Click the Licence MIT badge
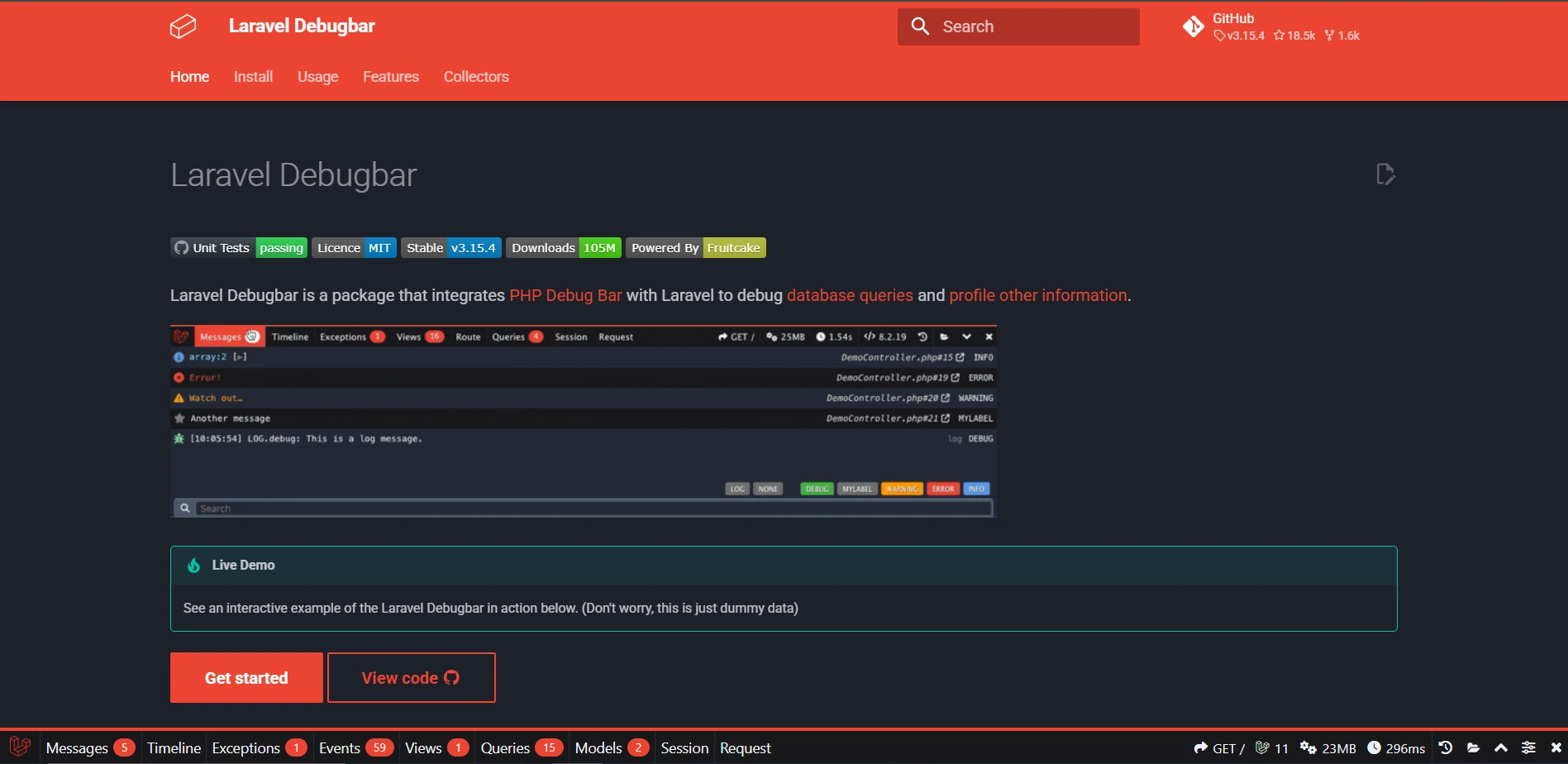This screenshot has width=1568, height=764. [x=354, y=248]
